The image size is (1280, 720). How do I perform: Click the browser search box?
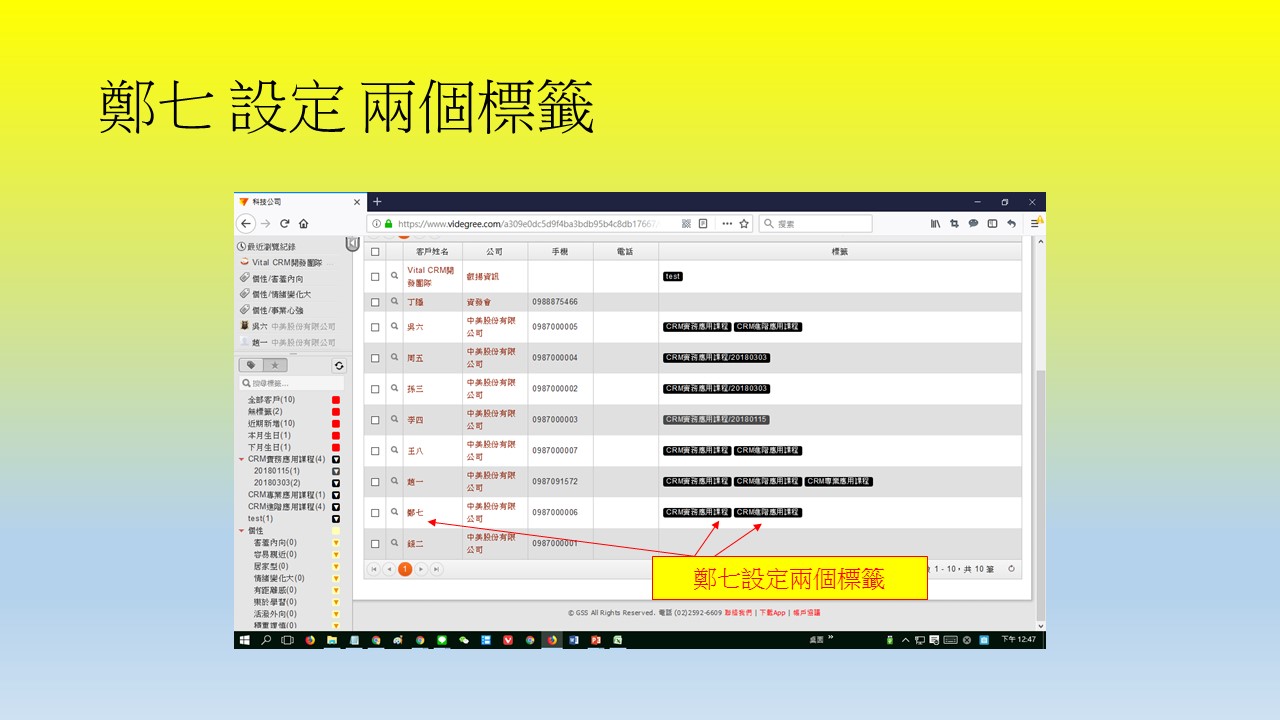[x=815, y=224]
